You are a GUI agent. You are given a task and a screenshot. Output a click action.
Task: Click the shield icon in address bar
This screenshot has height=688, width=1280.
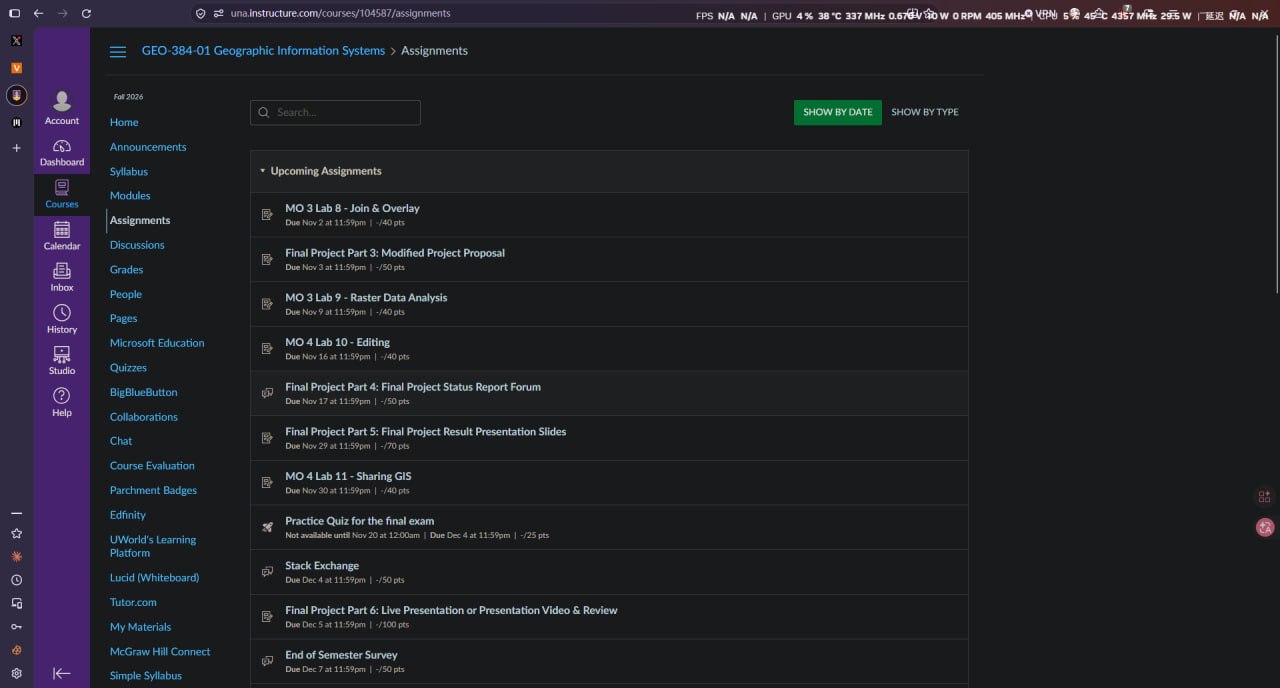pos(201,14)
